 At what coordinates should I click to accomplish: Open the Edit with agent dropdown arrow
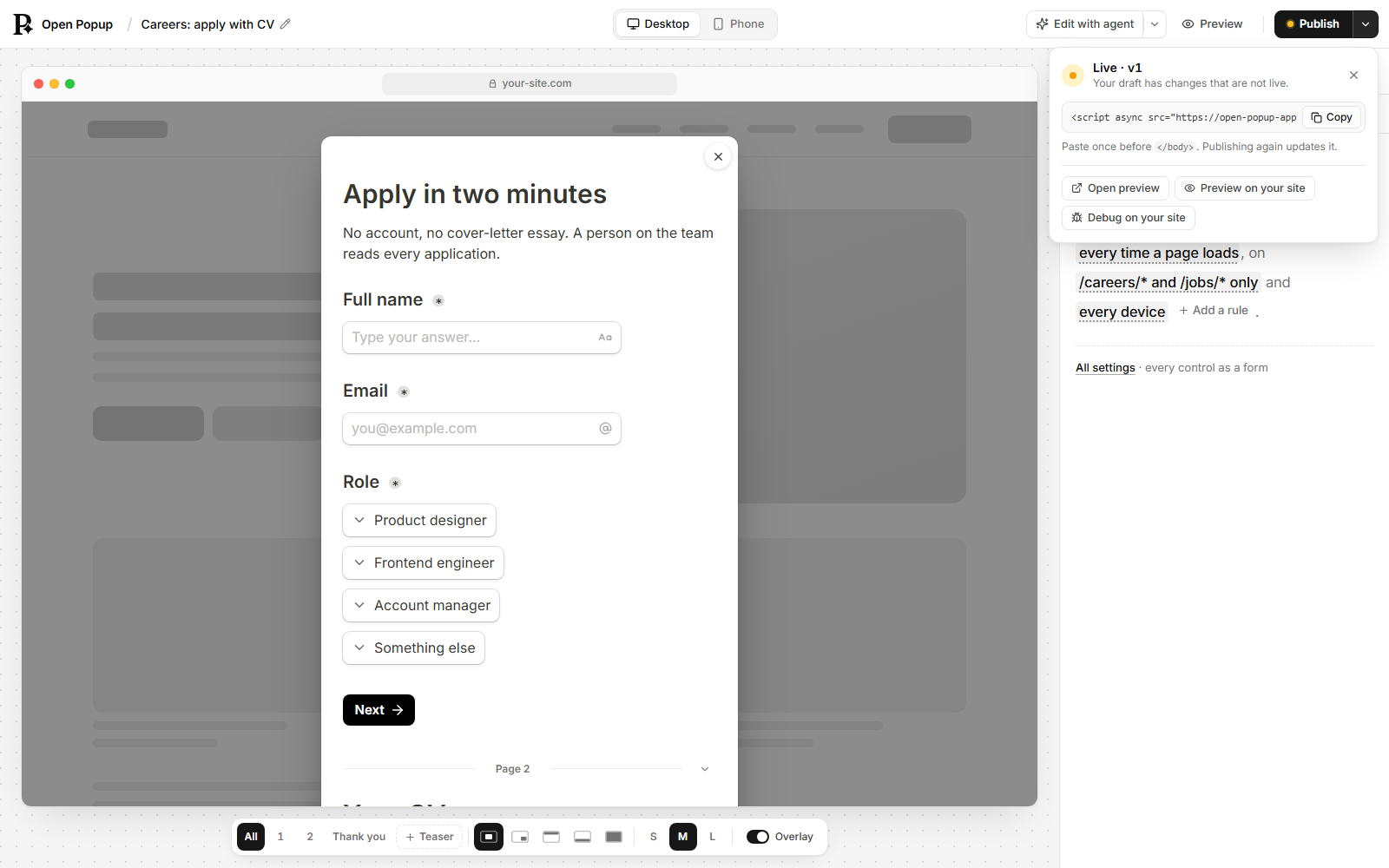coord(1155,24)
